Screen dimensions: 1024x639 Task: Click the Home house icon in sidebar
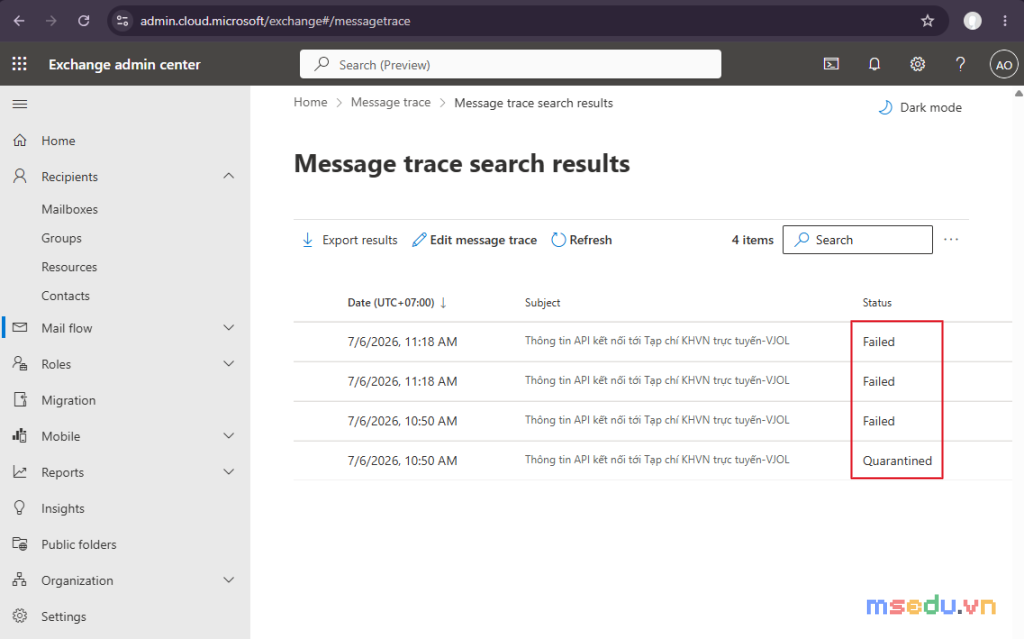[x=20, y=140]
